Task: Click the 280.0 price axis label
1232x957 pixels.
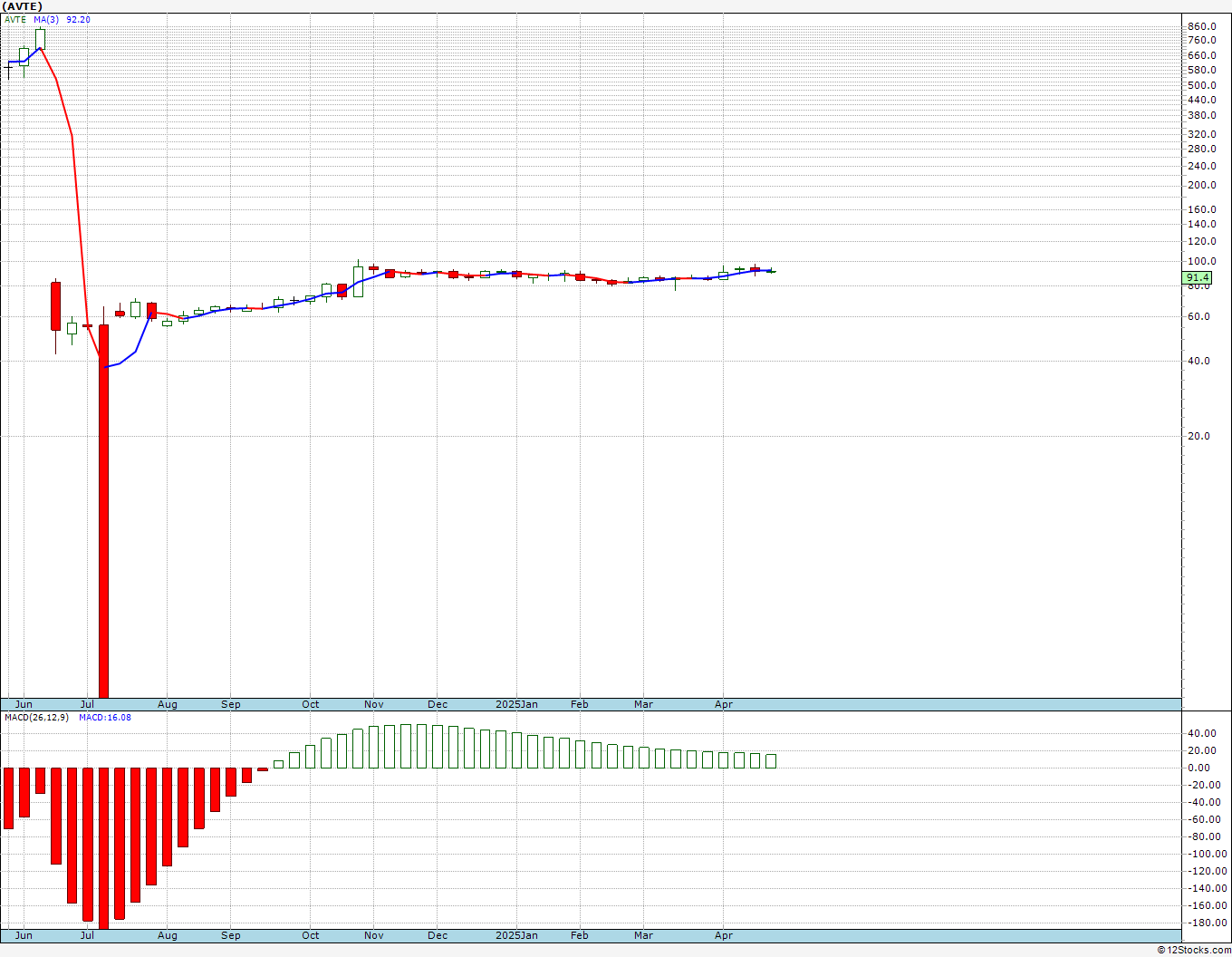Action: (1202, 149)
